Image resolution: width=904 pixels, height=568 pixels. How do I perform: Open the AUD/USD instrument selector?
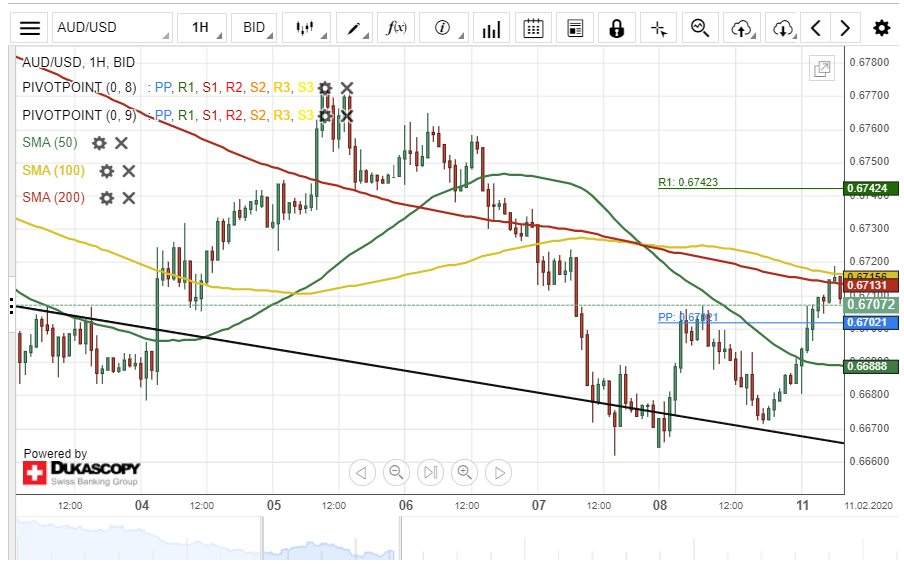[112, 28]
